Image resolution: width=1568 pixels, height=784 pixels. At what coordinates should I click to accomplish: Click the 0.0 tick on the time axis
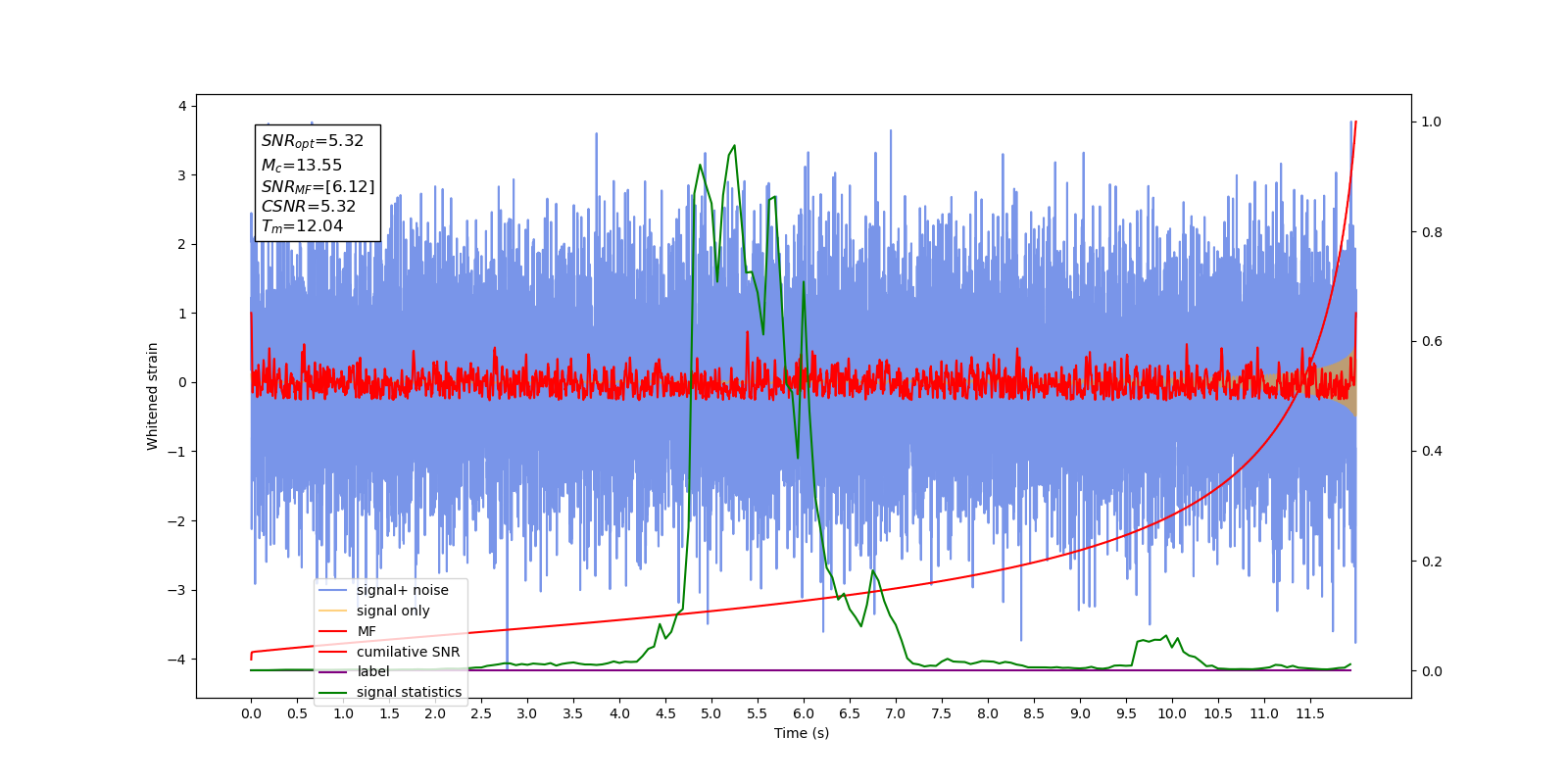(x=251, y=713)
